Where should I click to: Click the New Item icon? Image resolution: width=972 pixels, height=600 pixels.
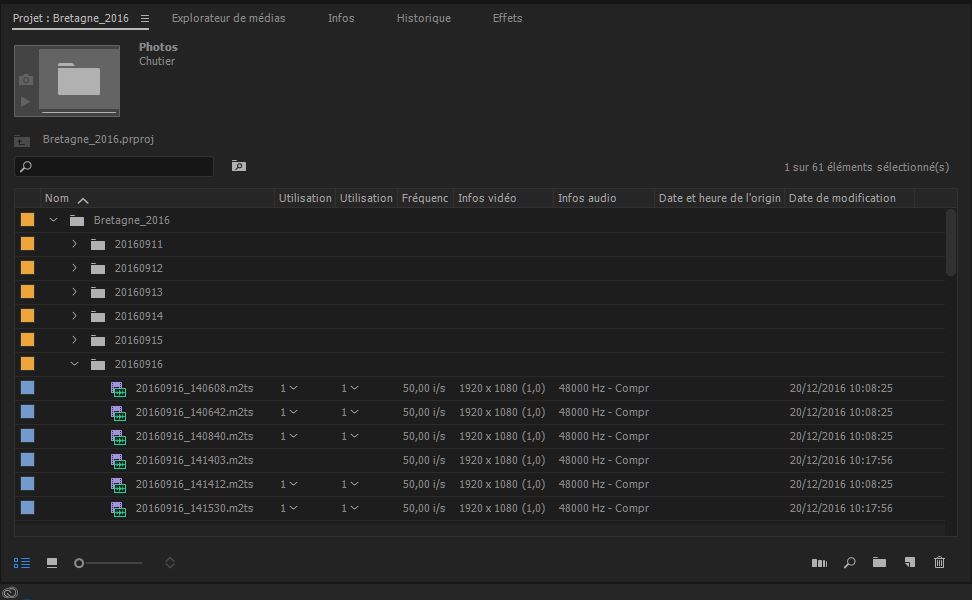tap(909, 563)
